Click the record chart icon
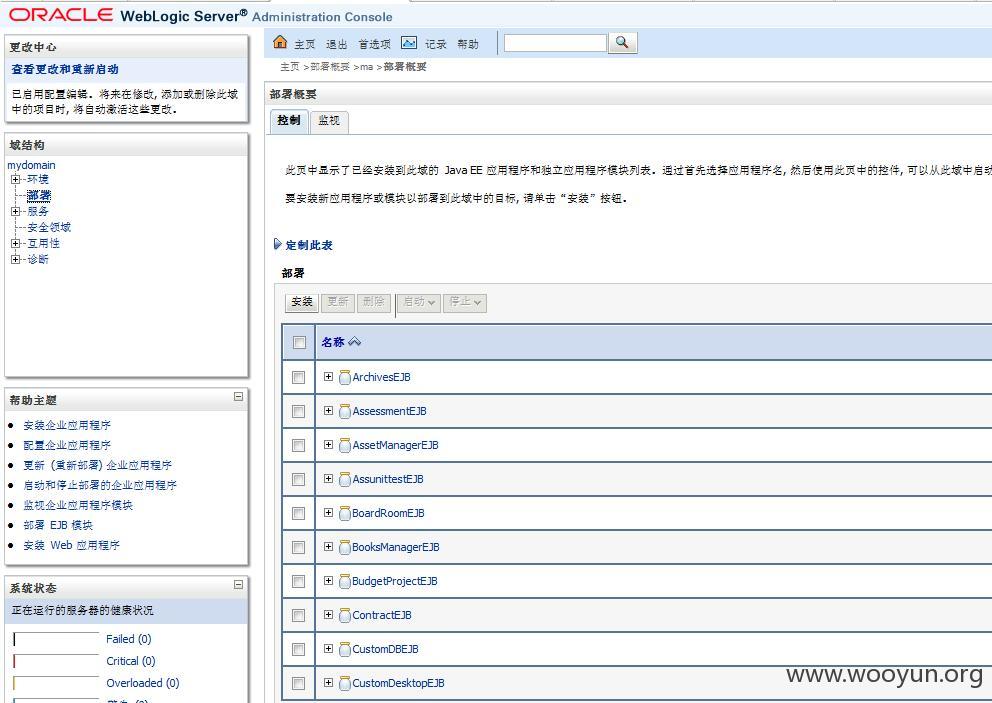Viewport: 992px width, 703px height. tap(409, 42)
